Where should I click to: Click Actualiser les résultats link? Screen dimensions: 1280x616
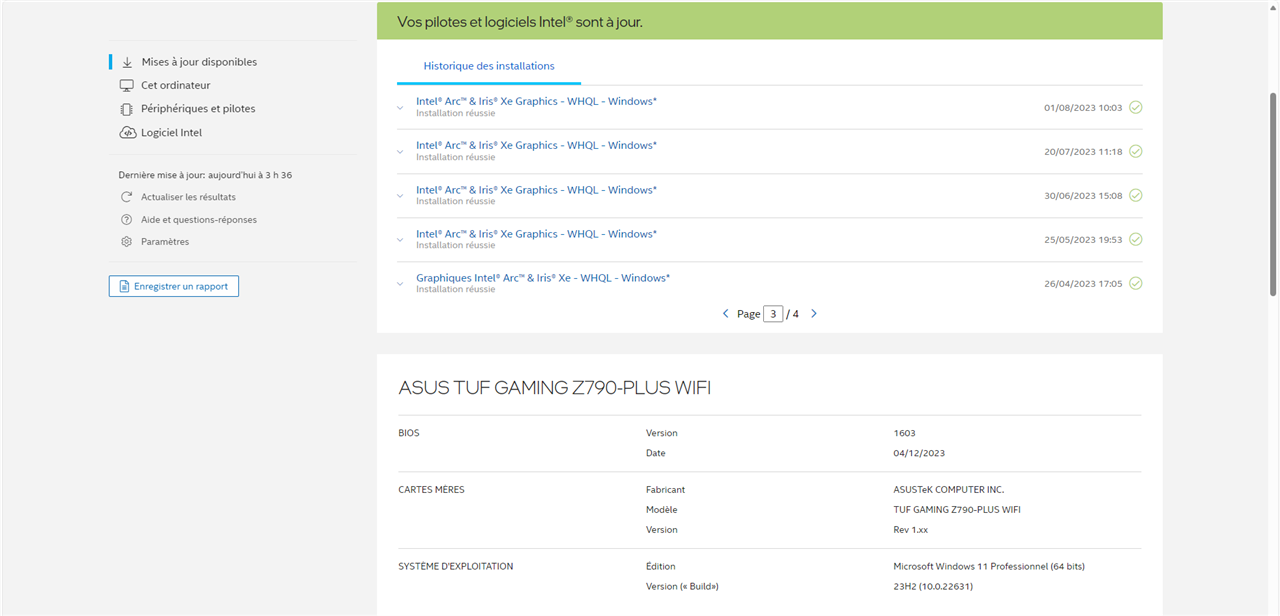(x=188, y=197)
